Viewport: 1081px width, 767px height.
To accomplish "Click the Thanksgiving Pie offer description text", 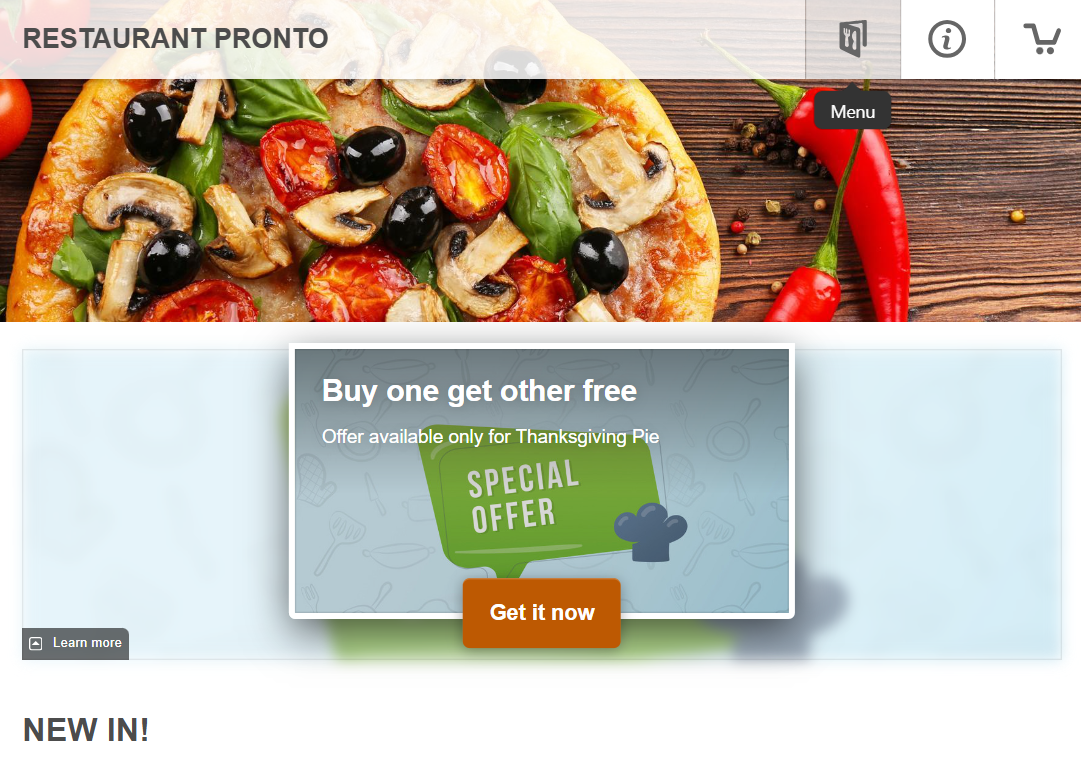I will point(490,436).
